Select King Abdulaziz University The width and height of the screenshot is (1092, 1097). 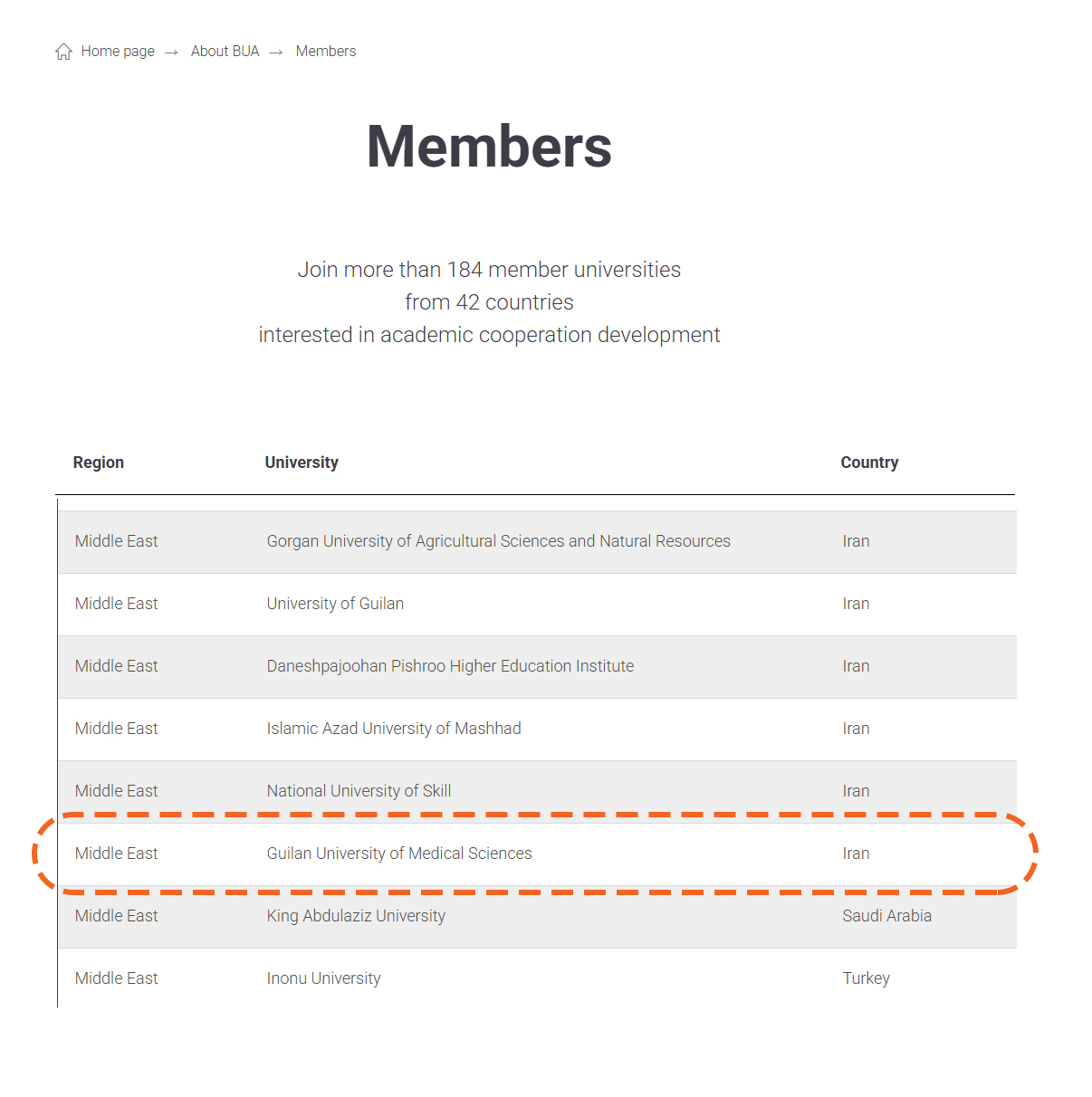(x=356, y=916)
